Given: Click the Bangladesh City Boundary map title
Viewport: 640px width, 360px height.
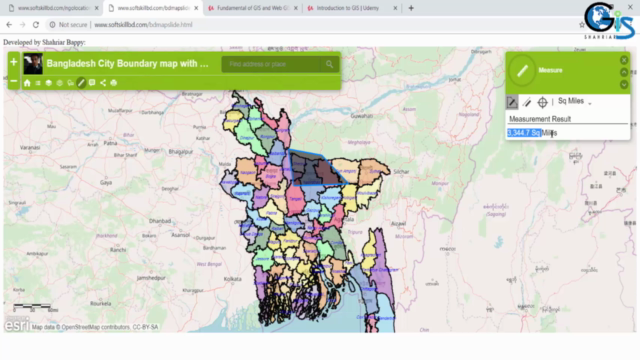Looking at the screenshot, I should pos(127,64).
